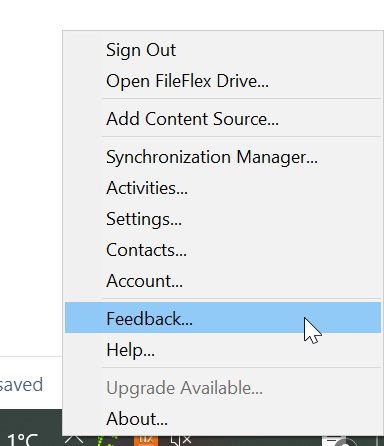The width and height of the screenshot is (384, 446).
Task: Select the Account menu item
Action: point(223,281)
